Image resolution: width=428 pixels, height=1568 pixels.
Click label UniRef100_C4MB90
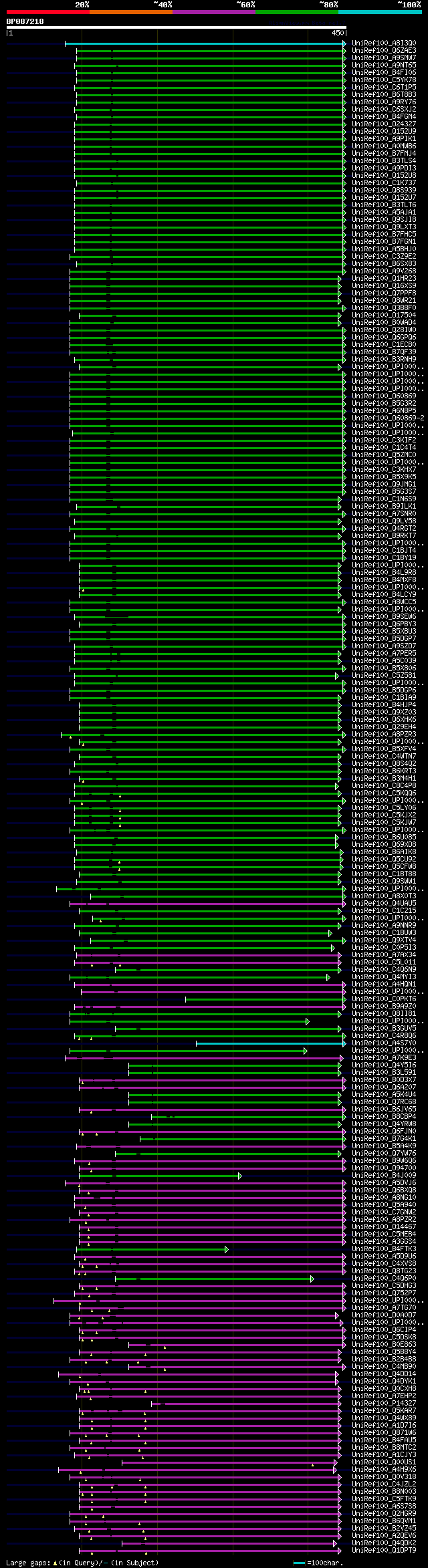coord(384,1367)
